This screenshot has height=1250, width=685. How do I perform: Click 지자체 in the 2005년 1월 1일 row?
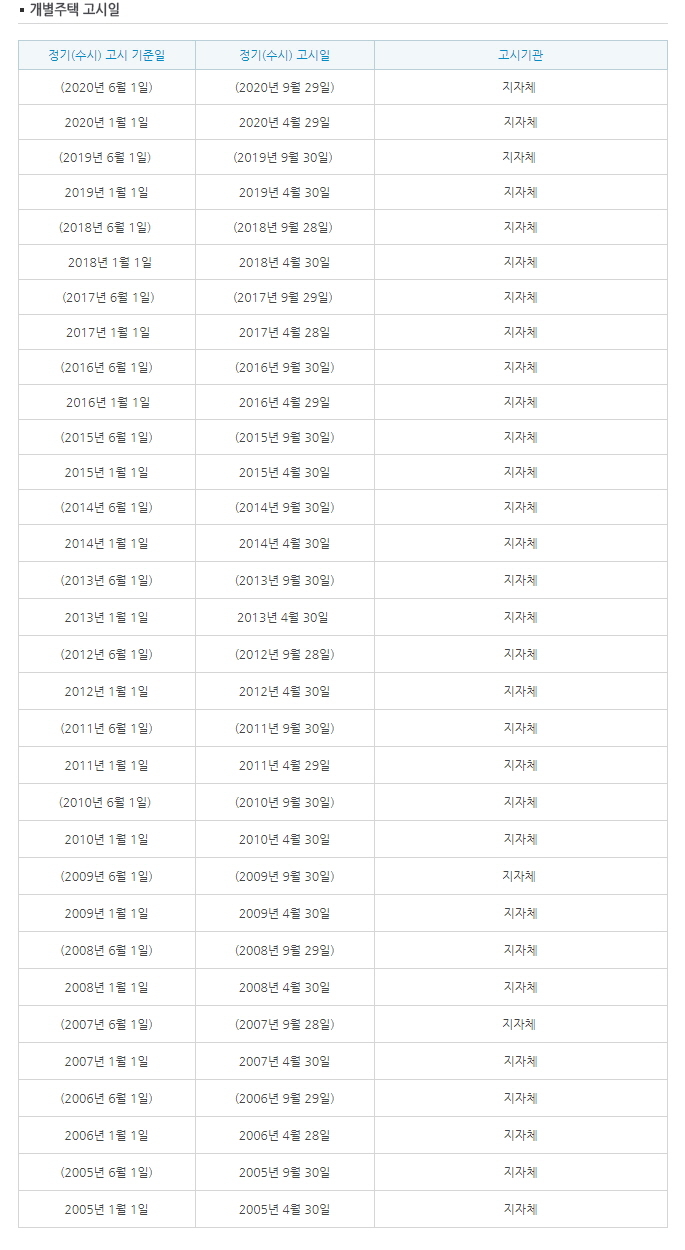(520, 1209)
